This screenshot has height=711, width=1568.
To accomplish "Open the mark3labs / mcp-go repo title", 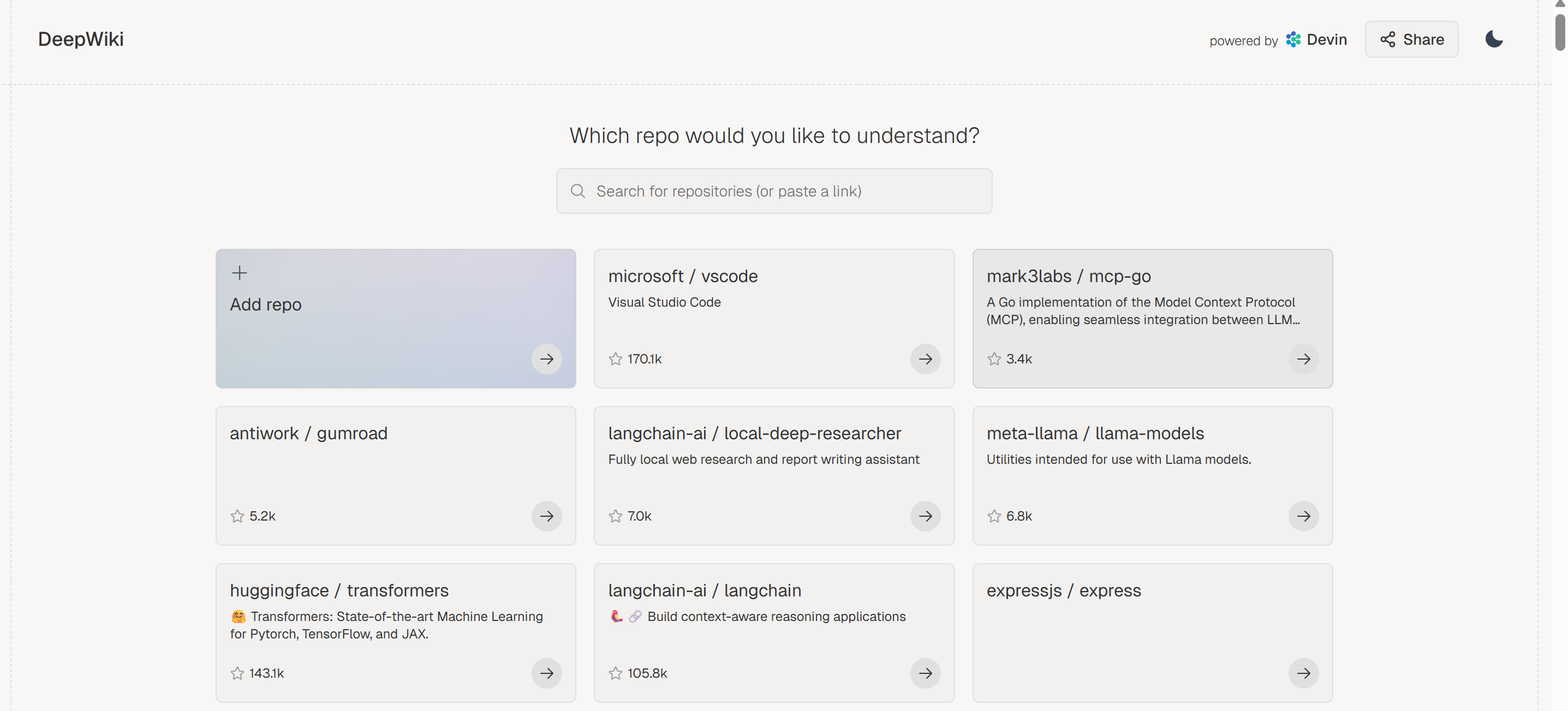I will [1068, 276].
